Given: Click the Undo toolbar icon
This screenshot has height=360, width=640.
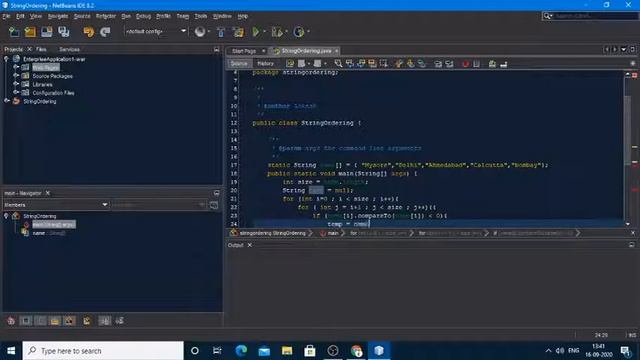Looking at the screenshot, I should 89,32.
